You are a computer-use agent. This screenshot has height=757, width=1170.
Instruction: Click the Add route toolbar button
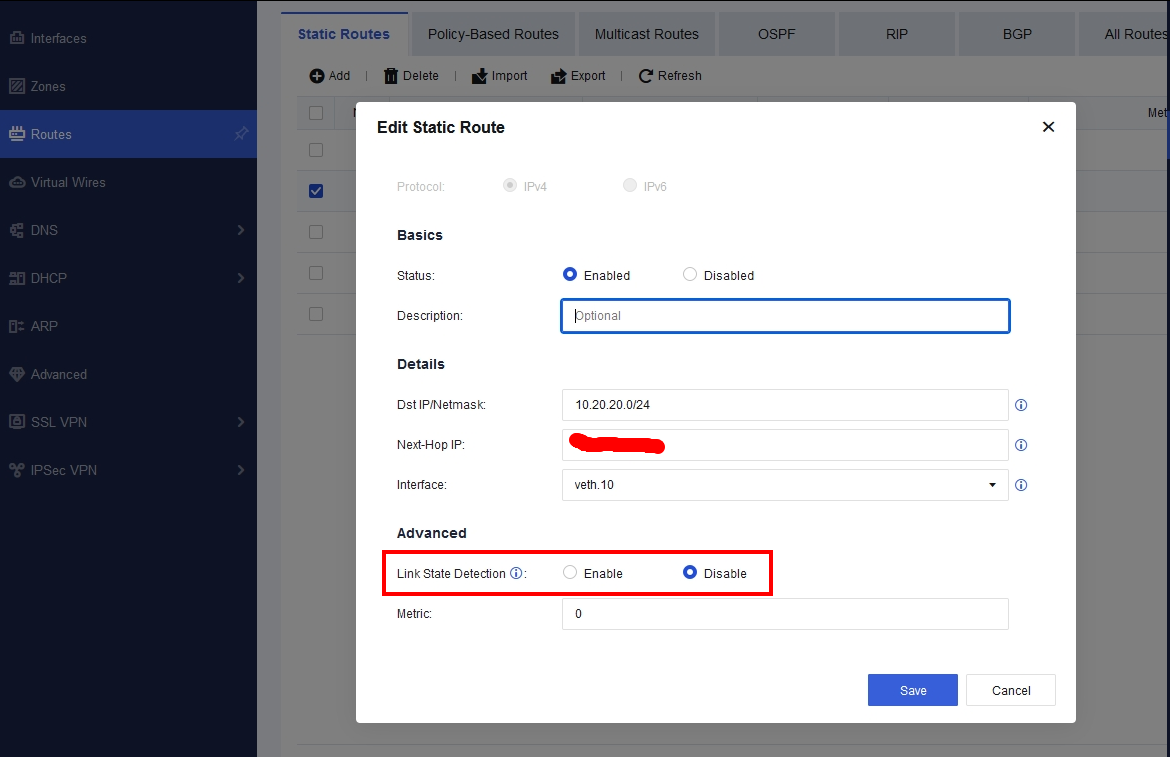[330, 75]
